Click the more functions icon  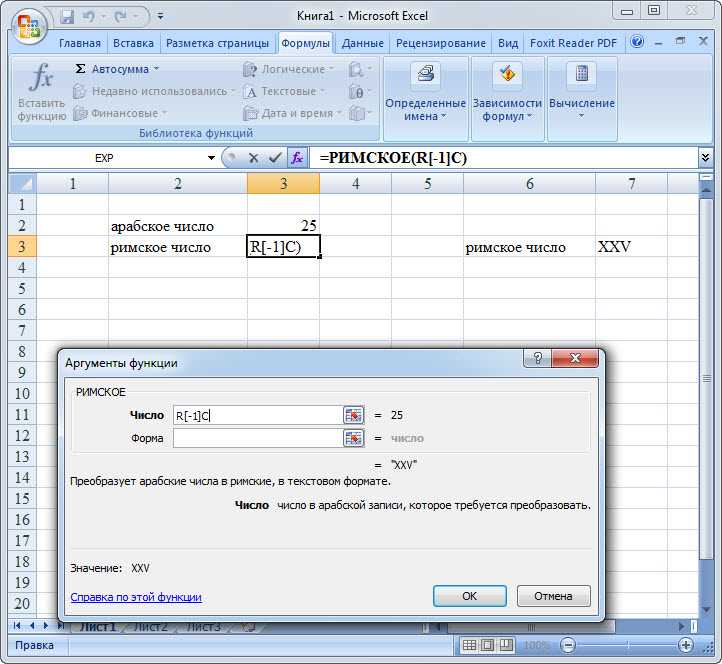(x=359, y=113)
